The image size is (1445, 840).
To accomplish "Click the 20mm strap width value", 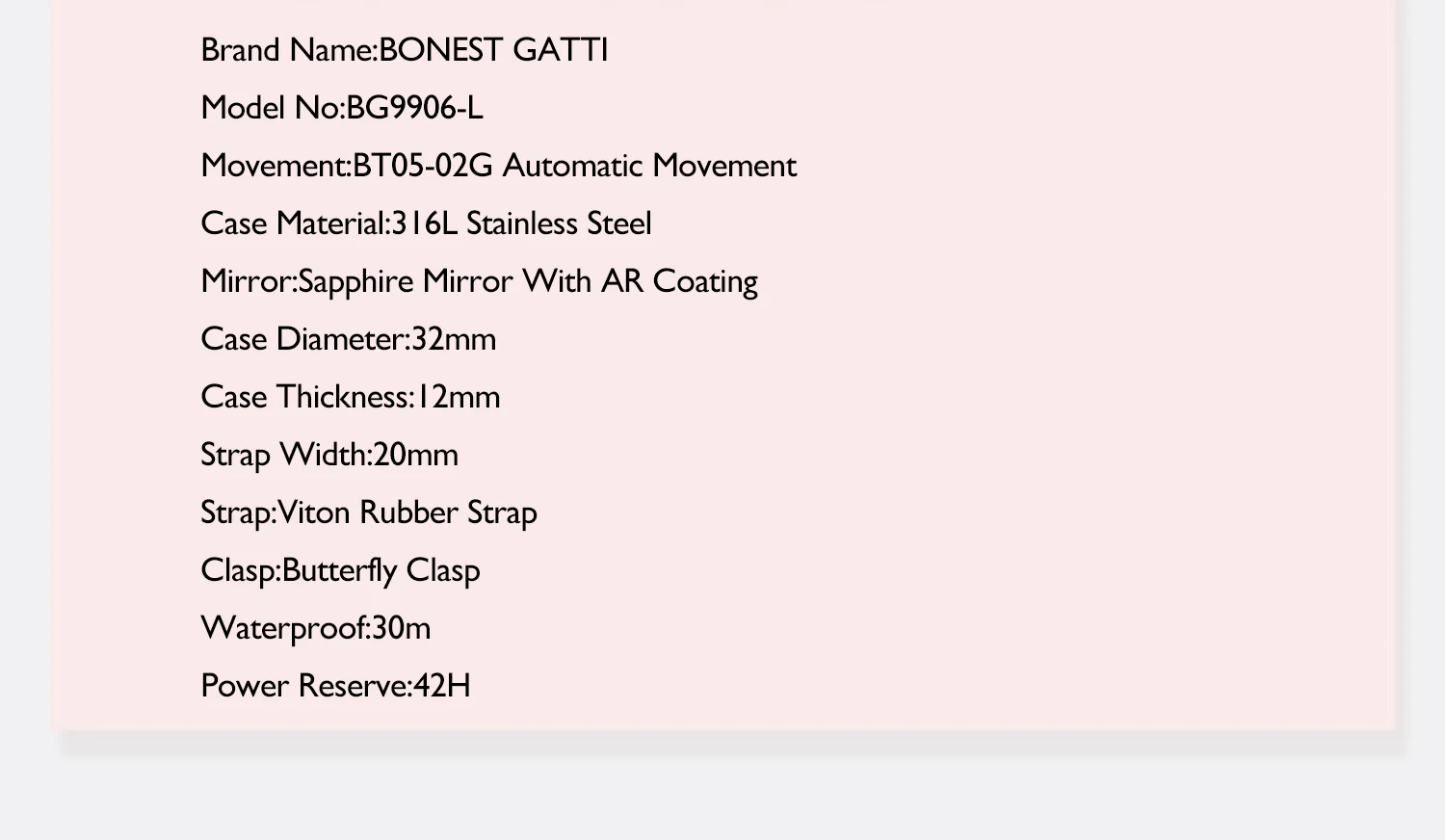I will 415,455.
